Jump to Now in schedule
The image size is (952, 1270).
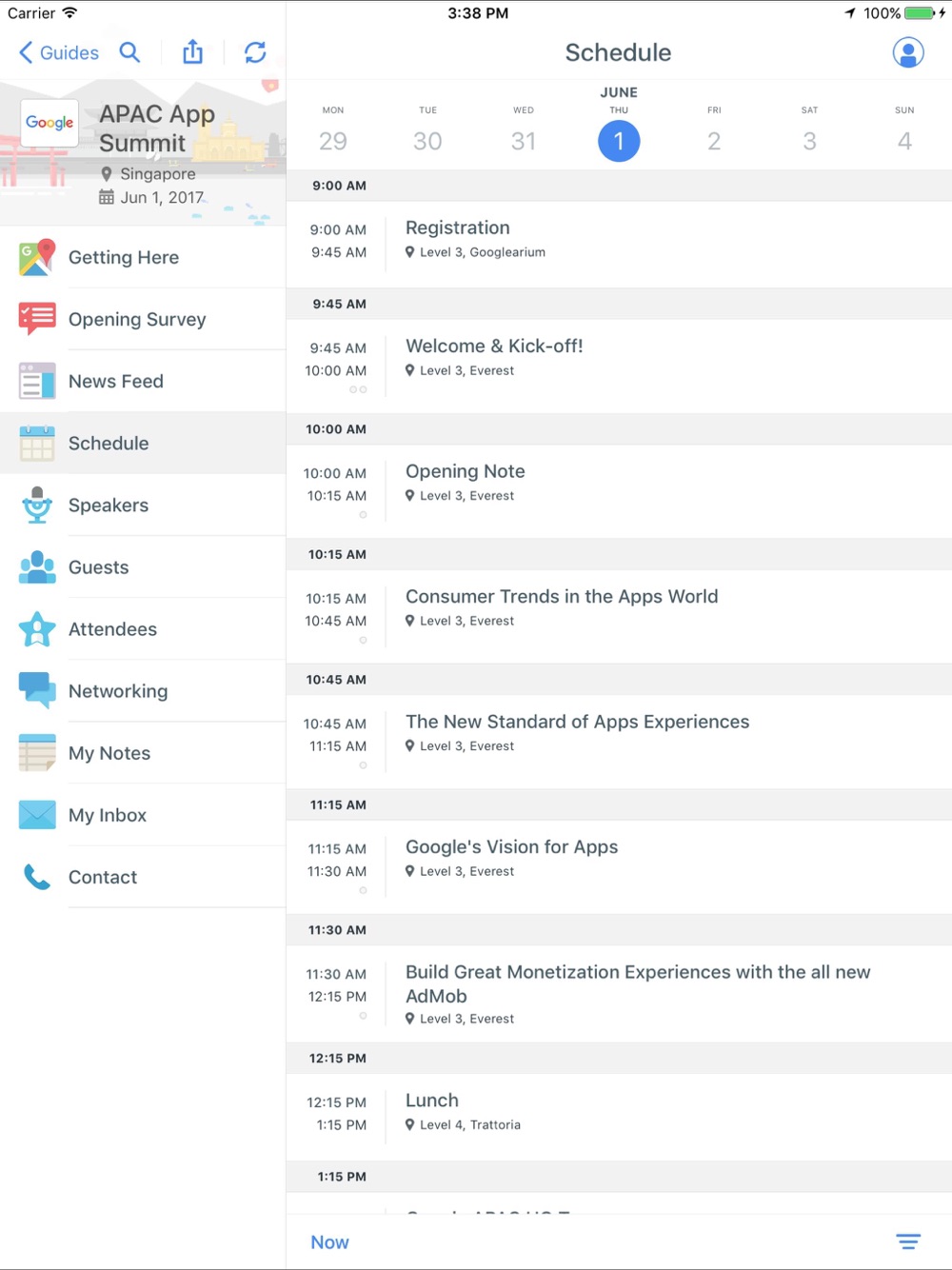click(x=329, y=1241)
